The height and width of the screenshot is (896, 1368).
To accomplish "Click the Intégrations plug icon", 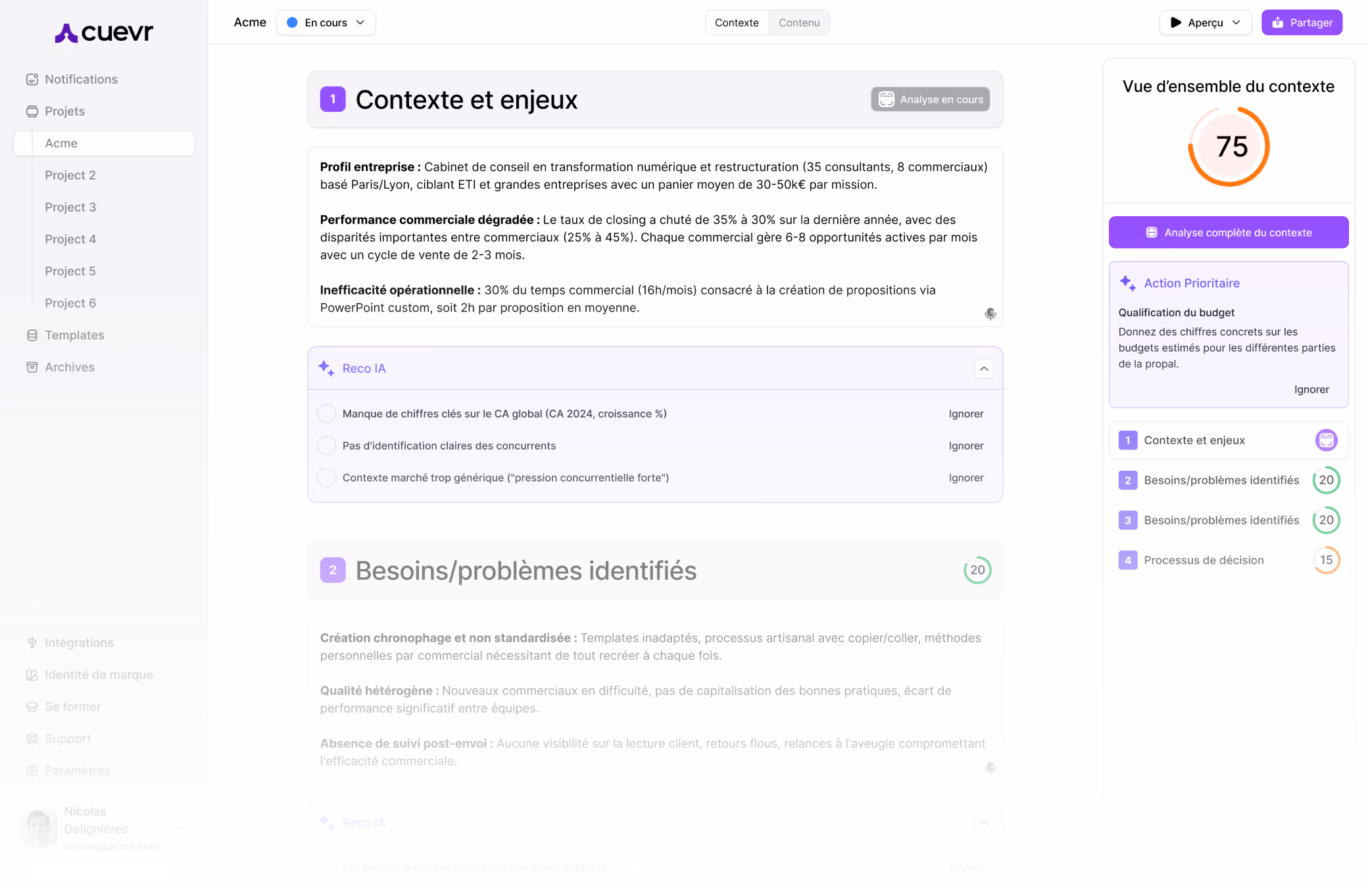I will (32, 643).
